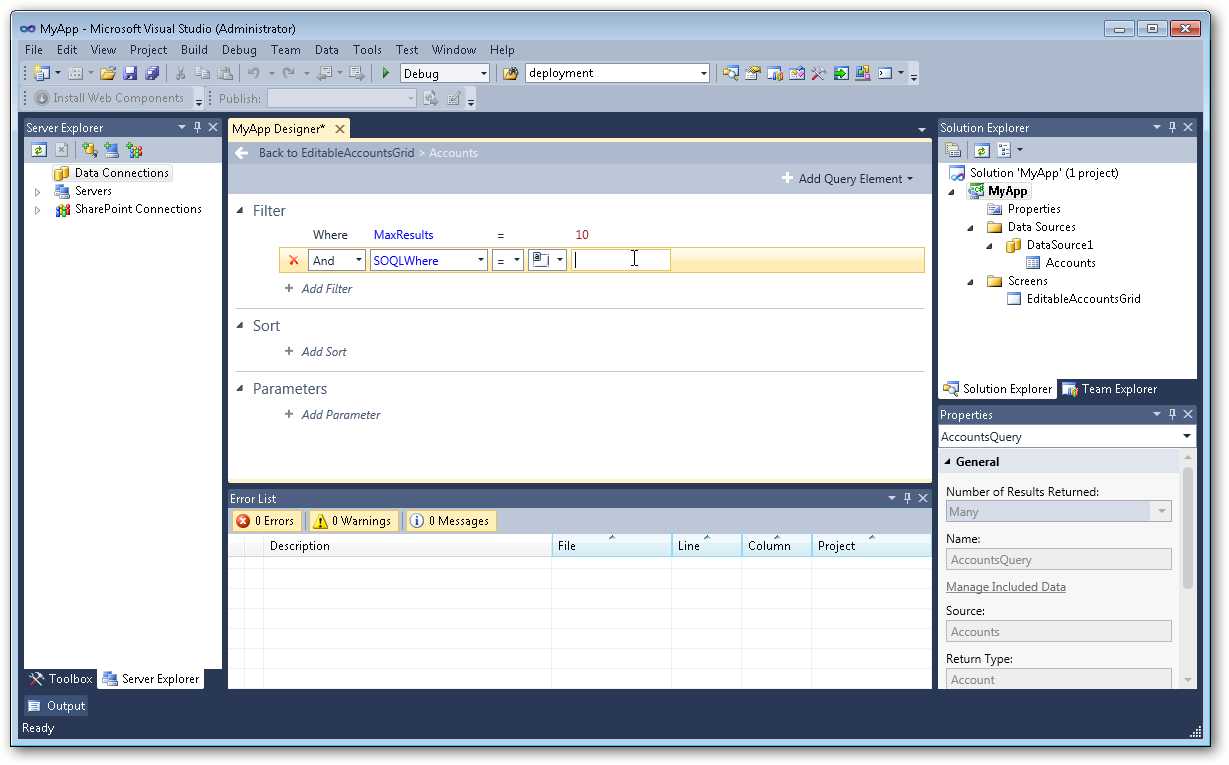This screenshot has width=1229, height=765.
Task: Open the Manage Included Data link
Action: [x=1005, y=587]
